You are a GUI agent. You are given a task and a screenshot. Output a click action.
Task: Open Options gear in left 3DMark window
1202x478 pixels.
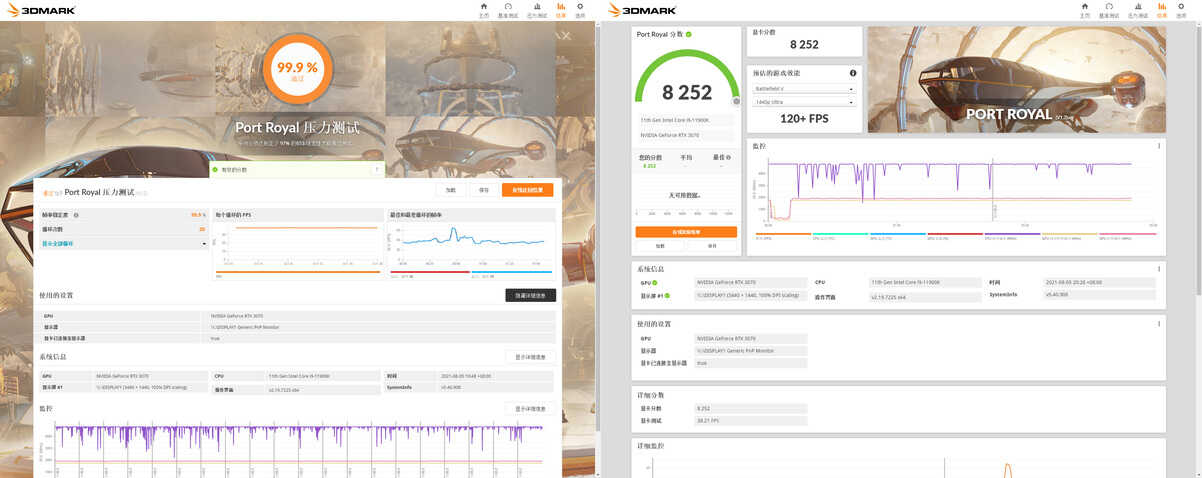point(580,10)
